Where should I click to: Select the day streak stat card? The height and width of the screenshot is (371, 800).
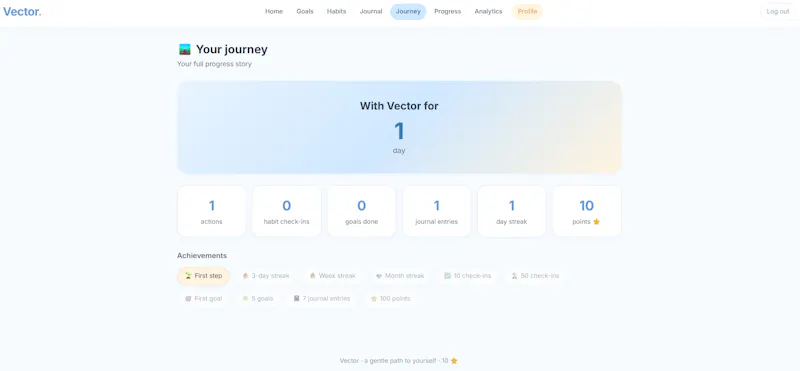(x=512, y=211)
